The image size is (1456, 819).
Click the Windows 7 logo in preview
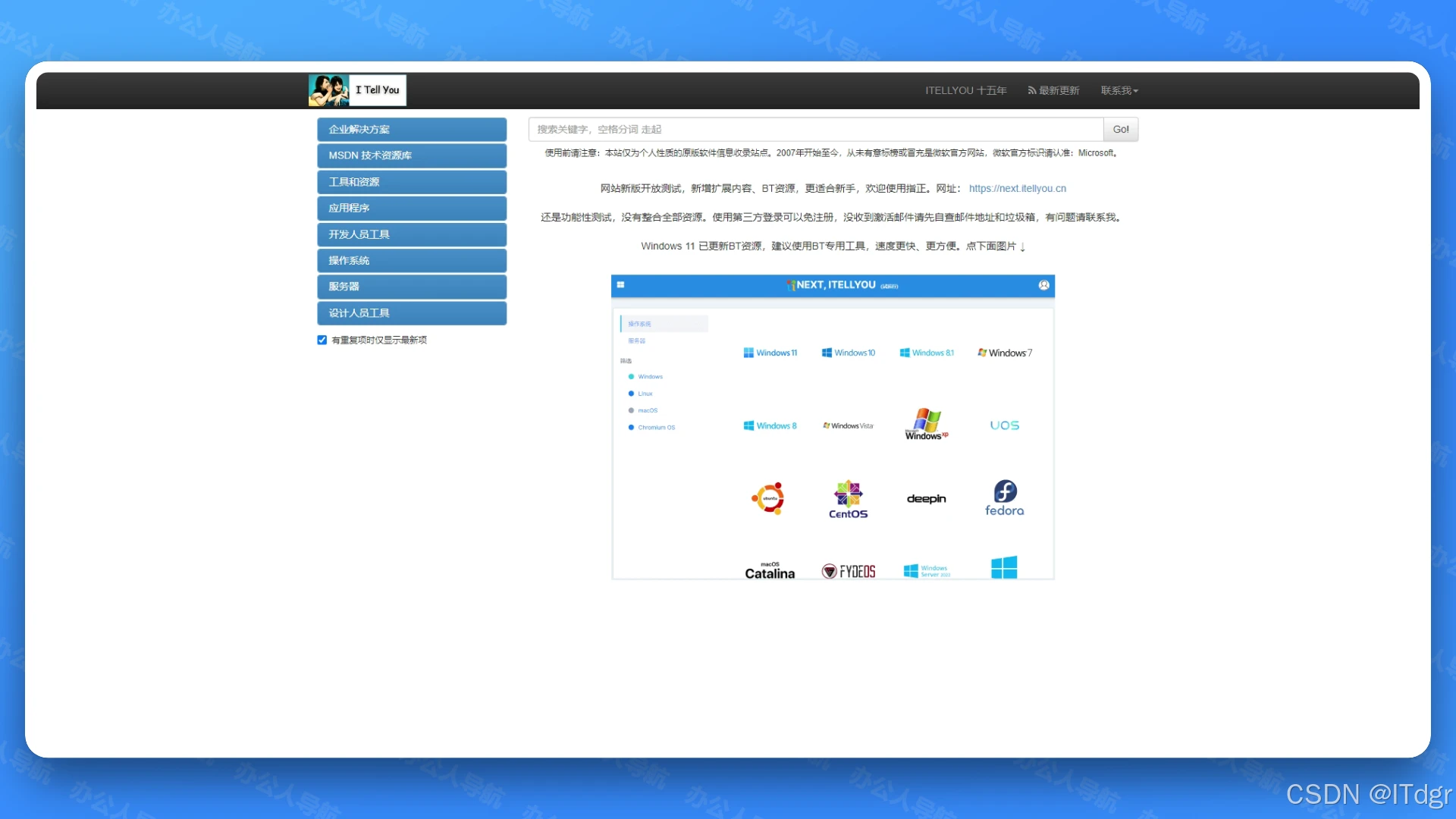pyautogui.click(x=1005, y=353)
